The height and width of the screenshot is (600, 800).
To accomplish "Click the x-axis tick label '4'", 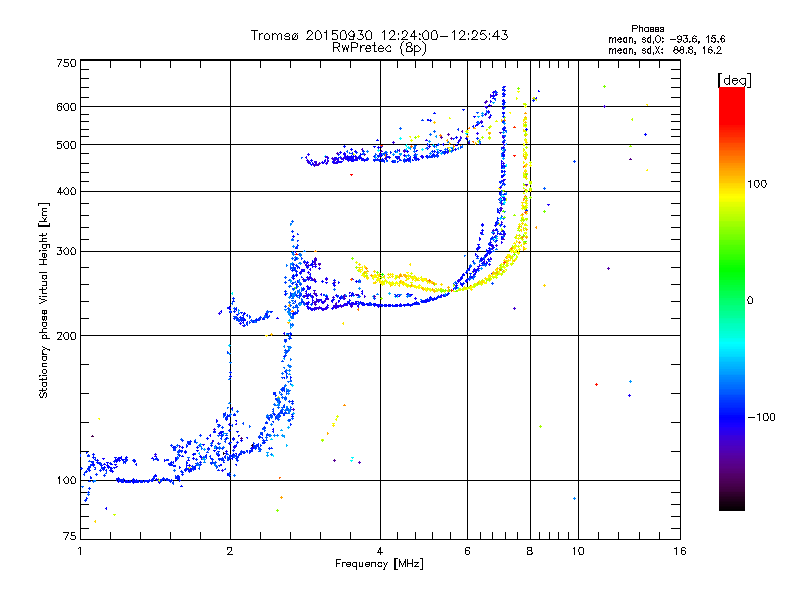I will 380,551.
